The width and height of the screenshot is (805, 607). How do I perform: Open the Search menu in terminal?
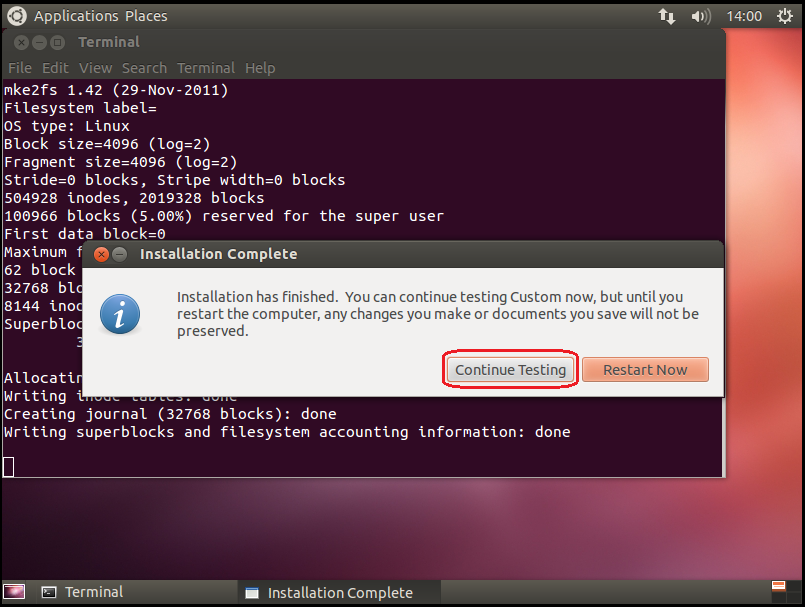pyautogui.click(x=144, y=68)
